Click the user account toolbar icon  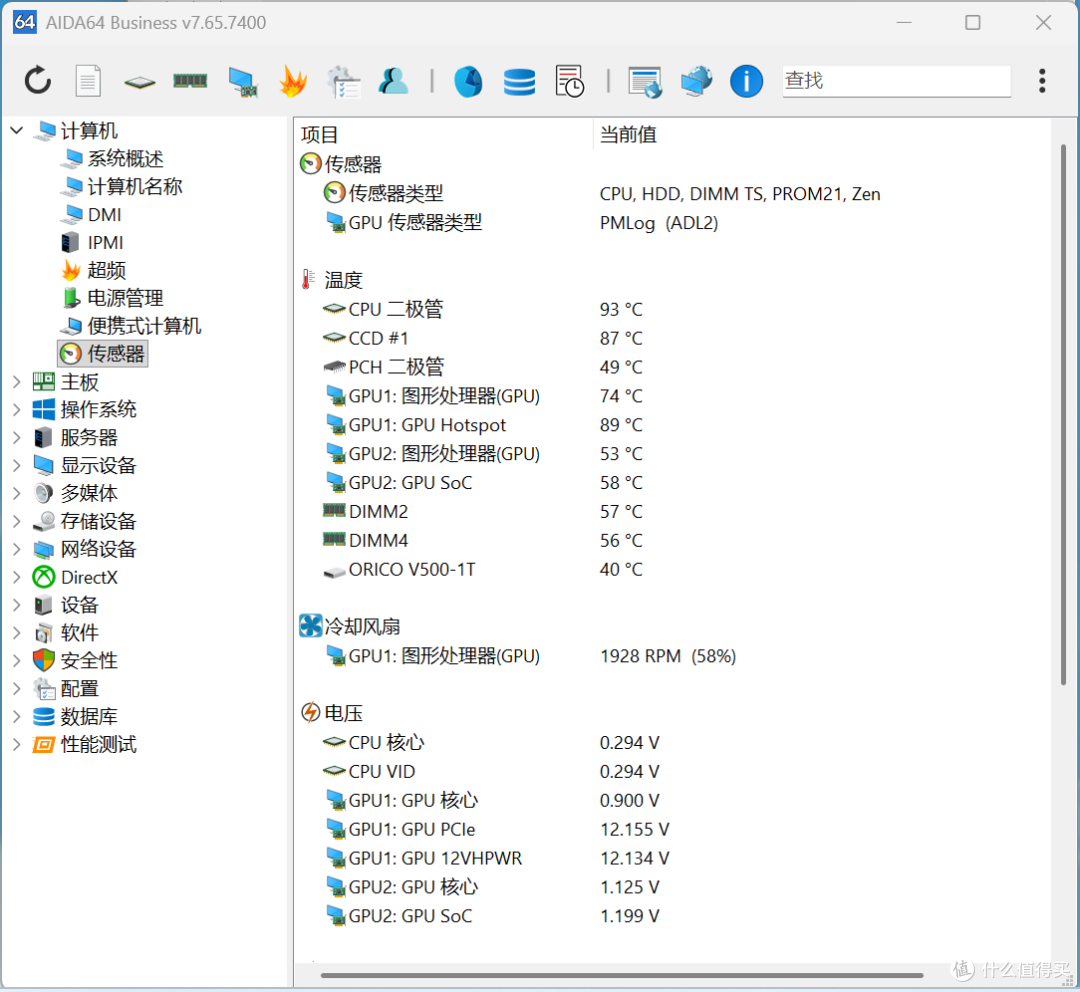click(x=393, y=81)
